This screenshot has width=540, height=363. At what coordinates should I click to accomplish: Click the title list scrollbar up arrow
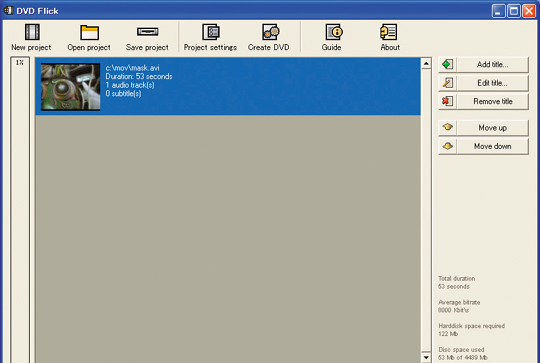click(426, 63)
